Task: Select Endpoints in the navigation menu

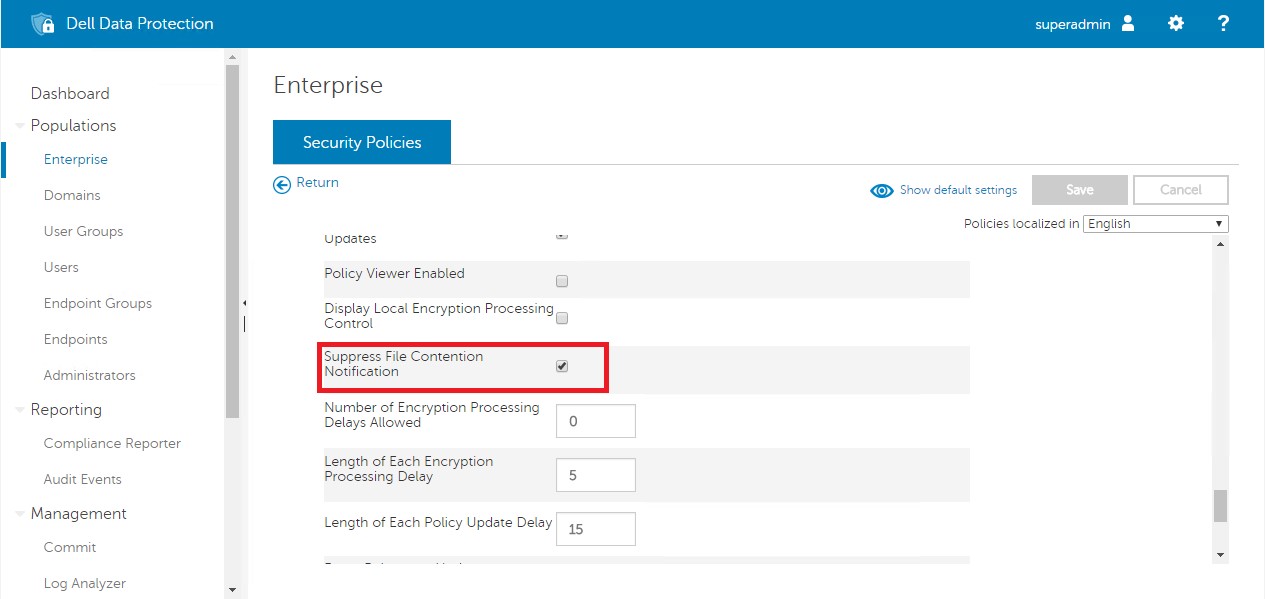Action: pyautogui.click(x=75, y=339)
